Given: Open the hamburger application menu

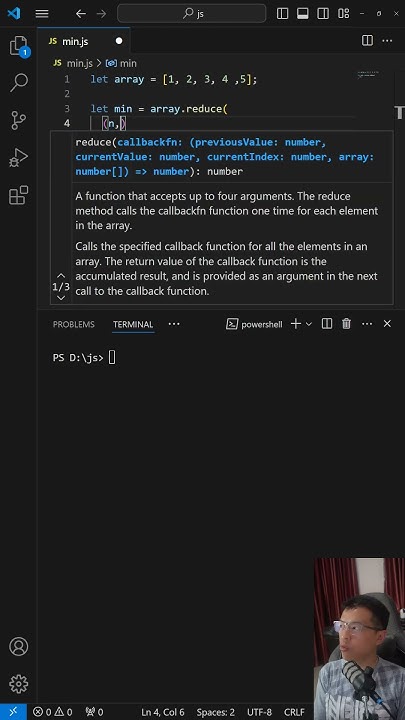Looking at the screenshot, I should point(42,14).
